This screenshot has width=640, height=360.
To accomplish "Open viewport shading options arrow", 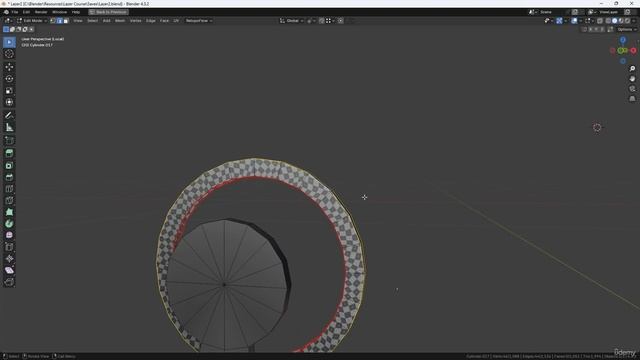I will [634, 20].
